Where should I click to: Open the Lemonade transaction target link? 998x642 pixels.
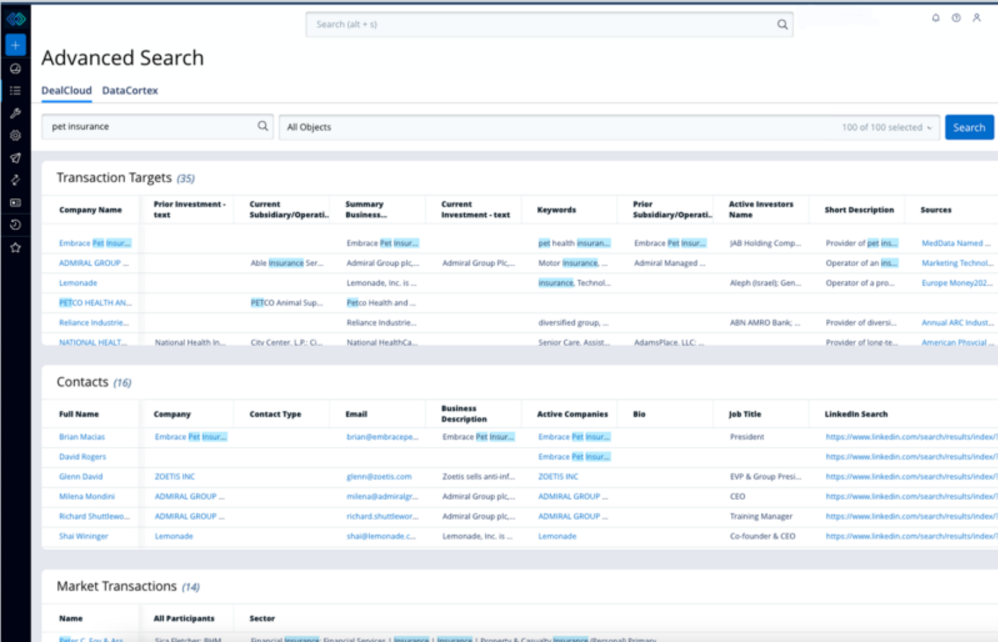click(x=78, y=283)
